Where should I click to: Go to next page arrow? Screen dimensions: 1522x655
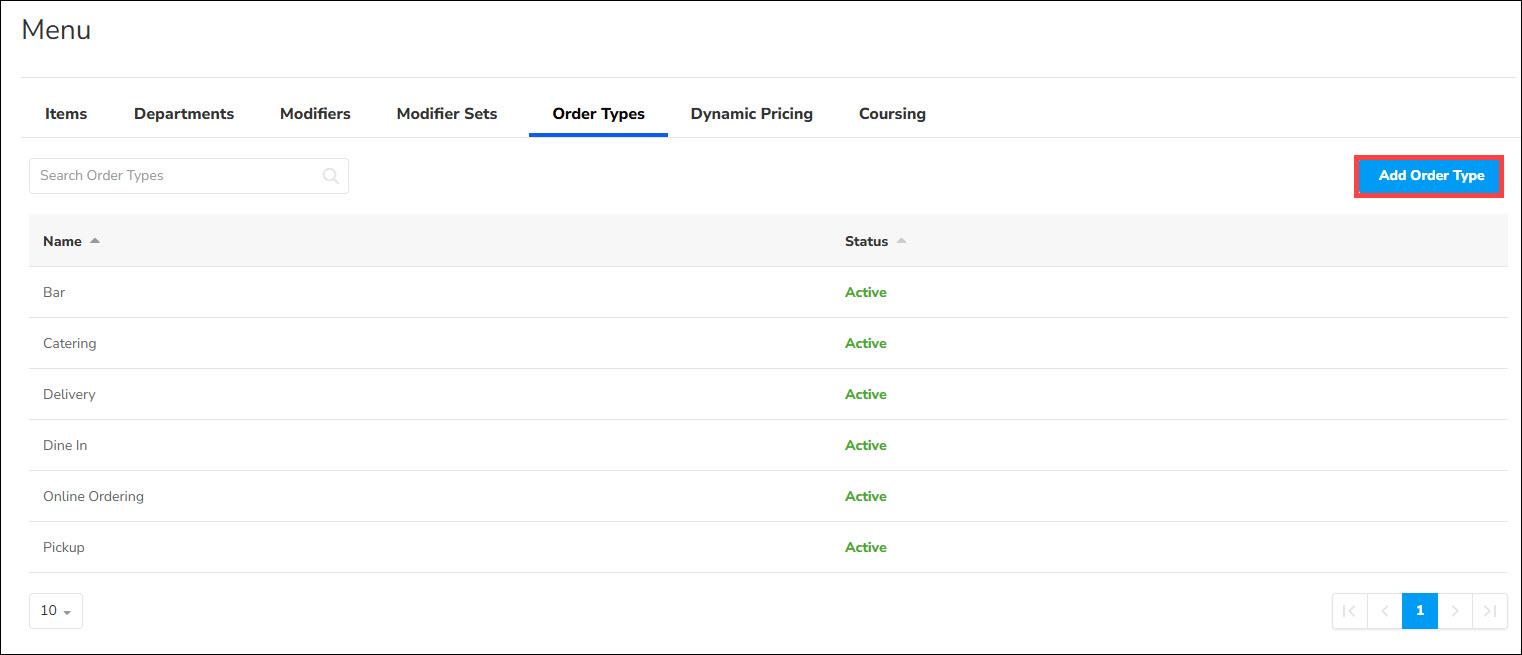click(x=1455, y=611)
